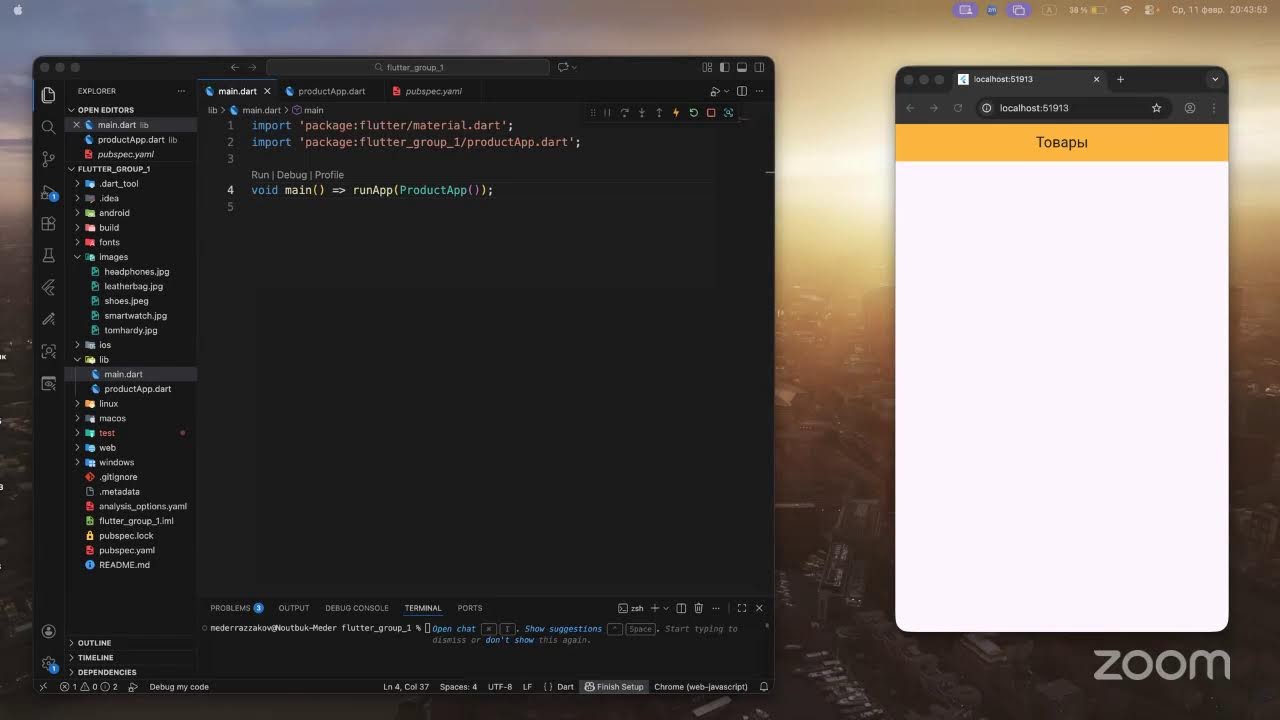Click the localhost:51913 address bar in Chrome
This screenshot has height=720, width=1280.
coord(1072,108)
